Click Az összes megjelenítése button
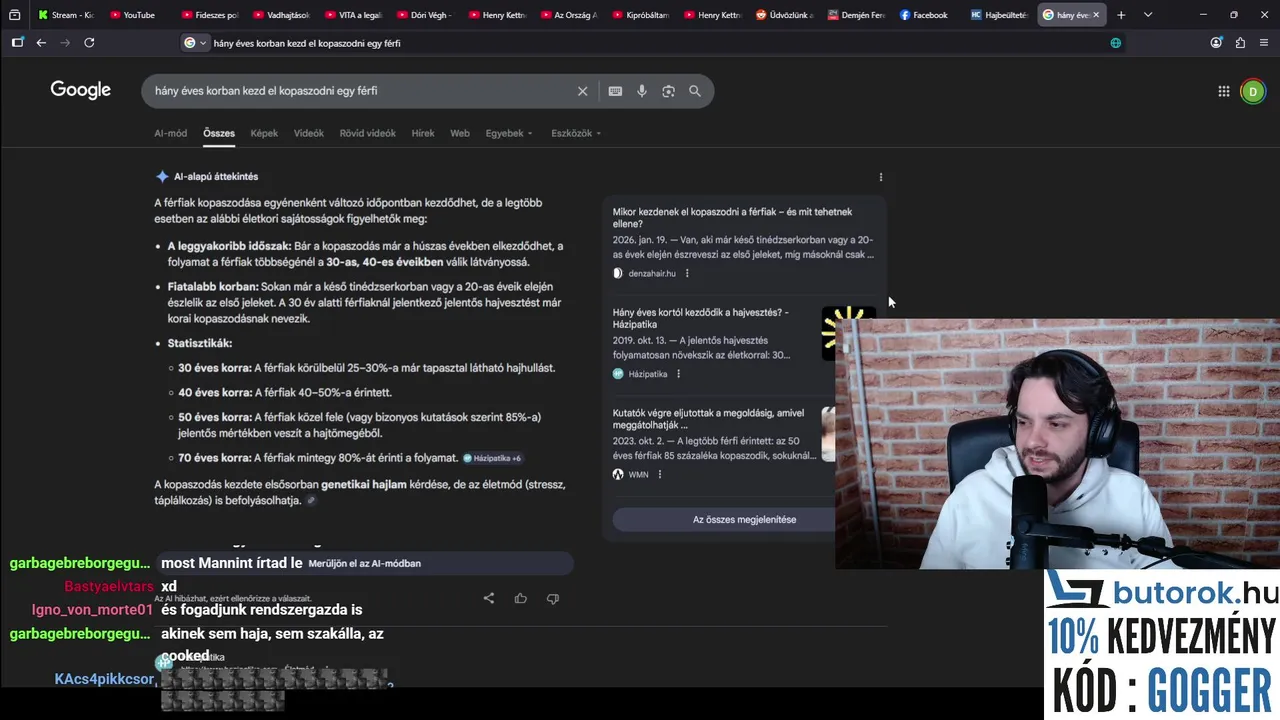1280x720 pixels. pyautogui.click(x=745, y=519)
